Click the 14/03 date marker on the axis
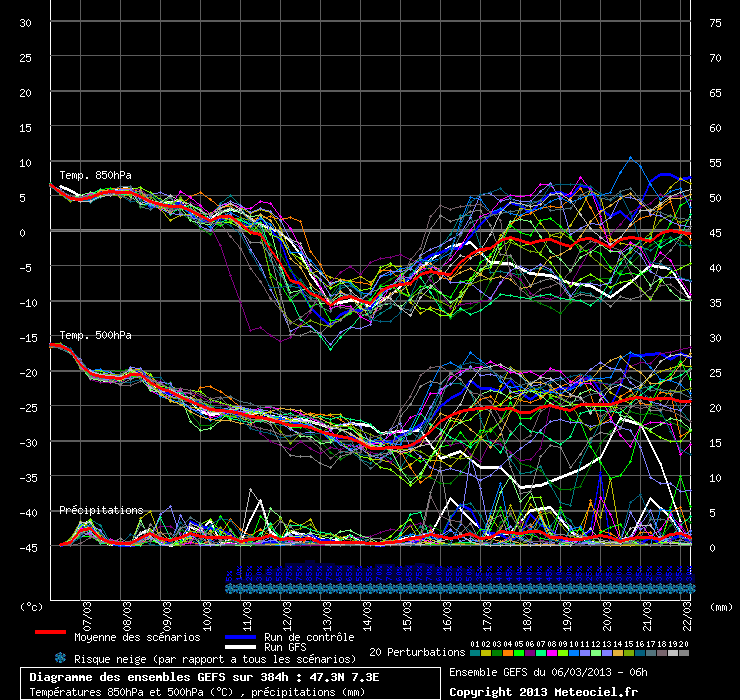Screen dimensions: 740x700 [x=367, y=608]
